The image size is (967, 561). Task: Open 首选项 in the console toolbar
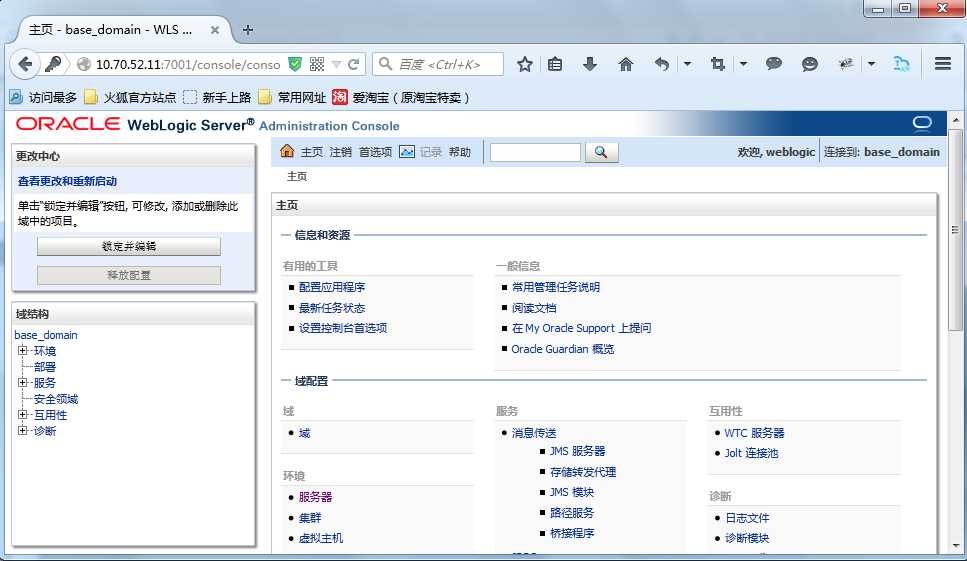[x=376, y=152]
